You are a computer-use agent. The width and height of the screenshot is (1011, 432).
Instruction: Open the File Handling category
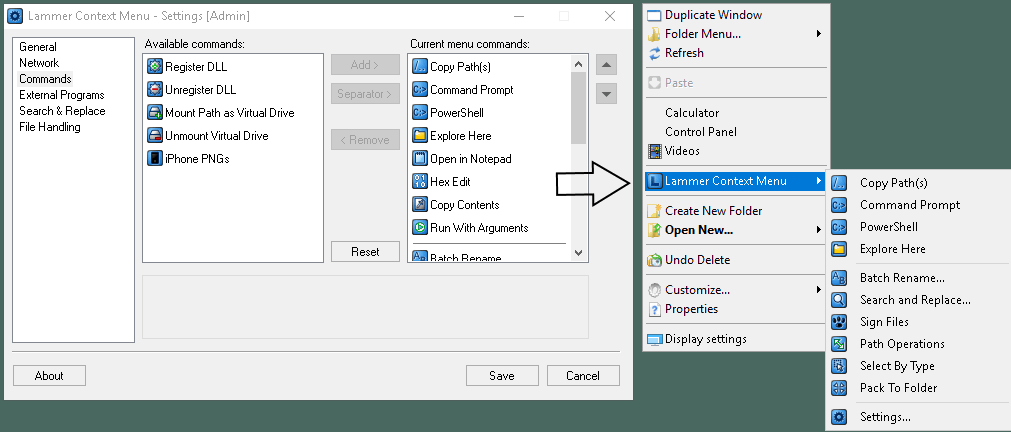[50, 127]
